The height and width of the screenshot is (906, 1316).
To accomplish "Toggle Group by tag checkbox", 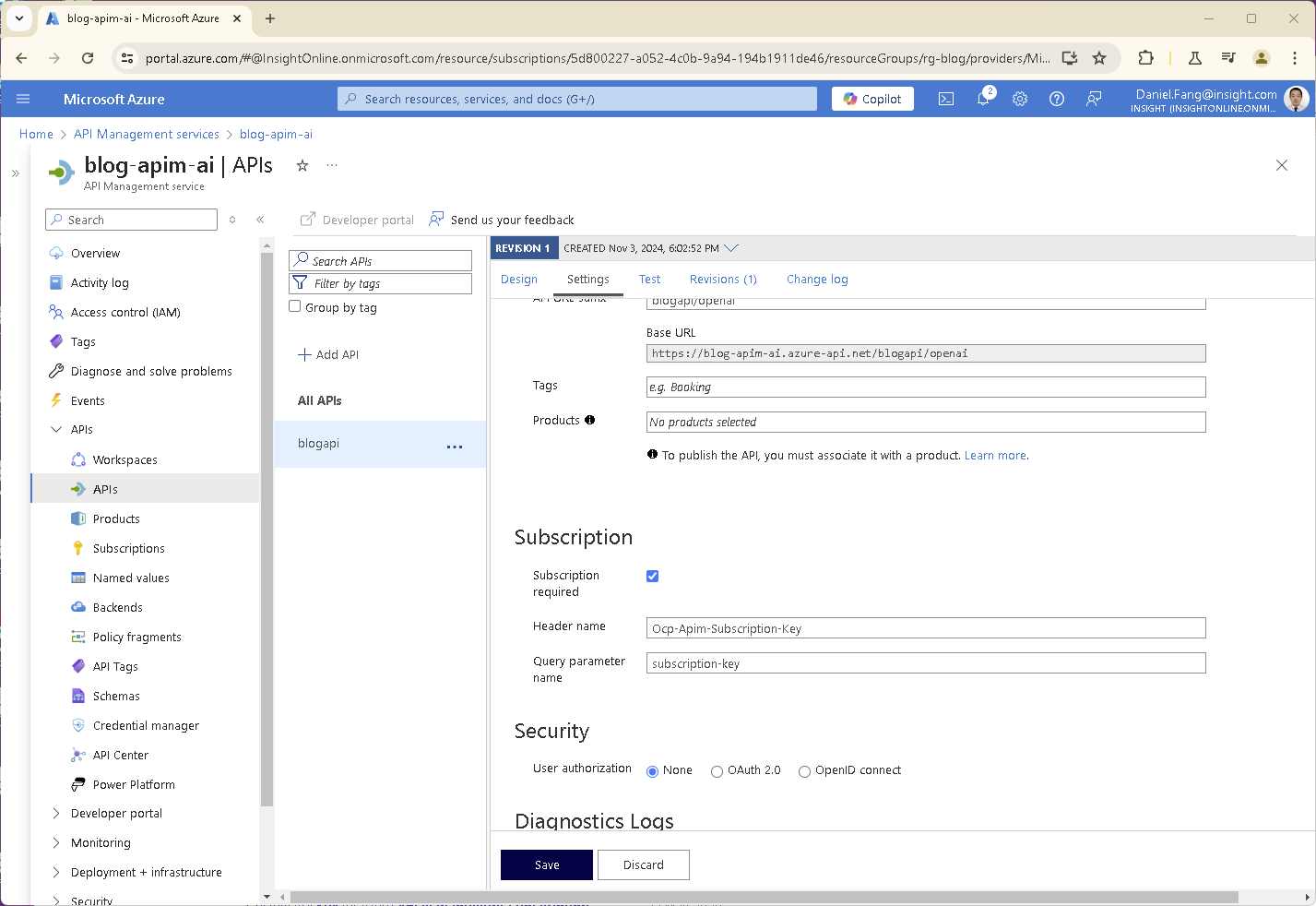I will point(295,306).
